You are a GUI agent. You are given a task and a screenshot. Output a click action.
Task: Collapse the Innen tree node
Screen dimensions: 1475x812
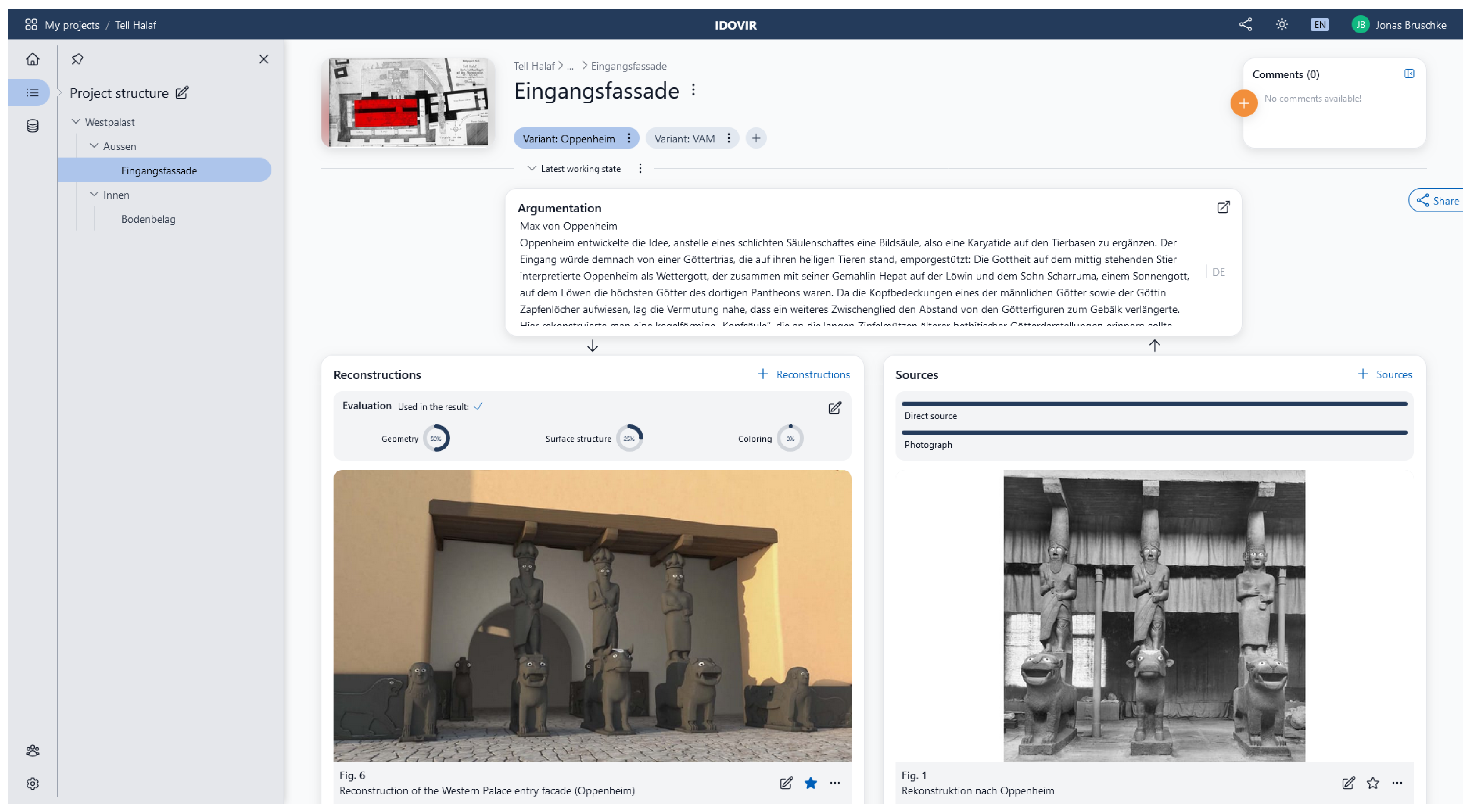(x=94, y=195)
